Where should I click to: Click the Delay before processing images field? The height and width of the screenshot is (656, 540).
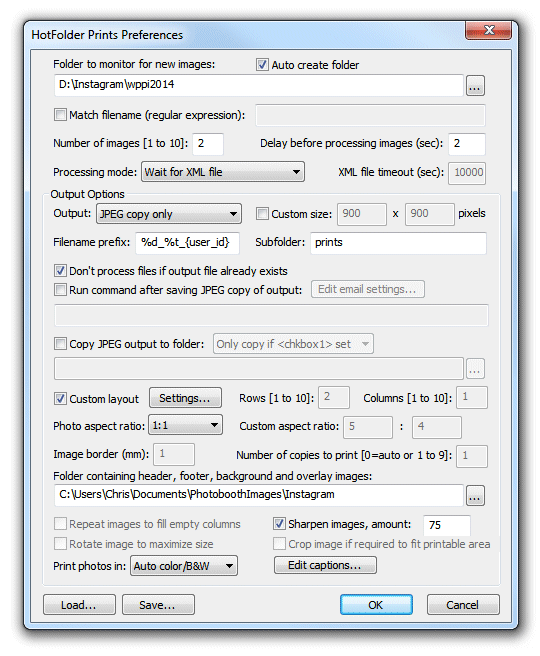(467, 144)
